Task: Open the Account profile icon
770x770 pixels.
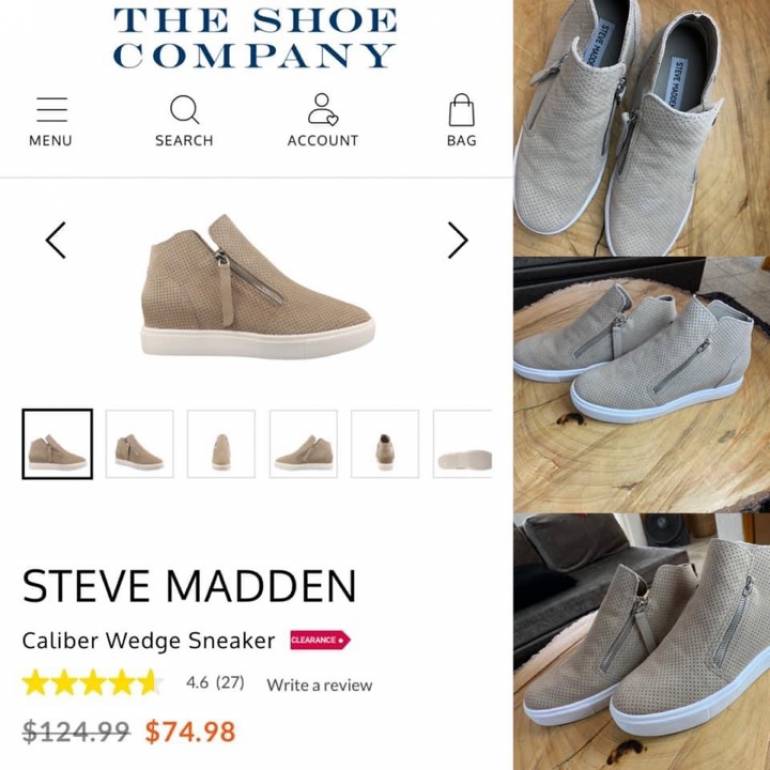Action: 323,109
